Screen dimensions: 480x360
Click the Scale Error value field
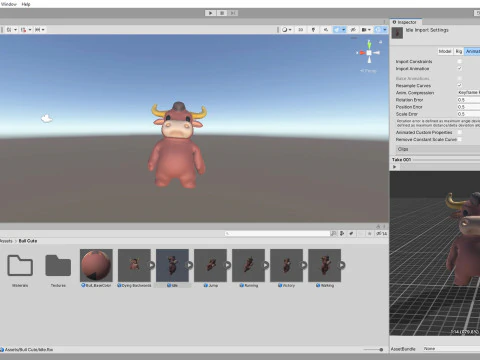click(x=469, y=114)
